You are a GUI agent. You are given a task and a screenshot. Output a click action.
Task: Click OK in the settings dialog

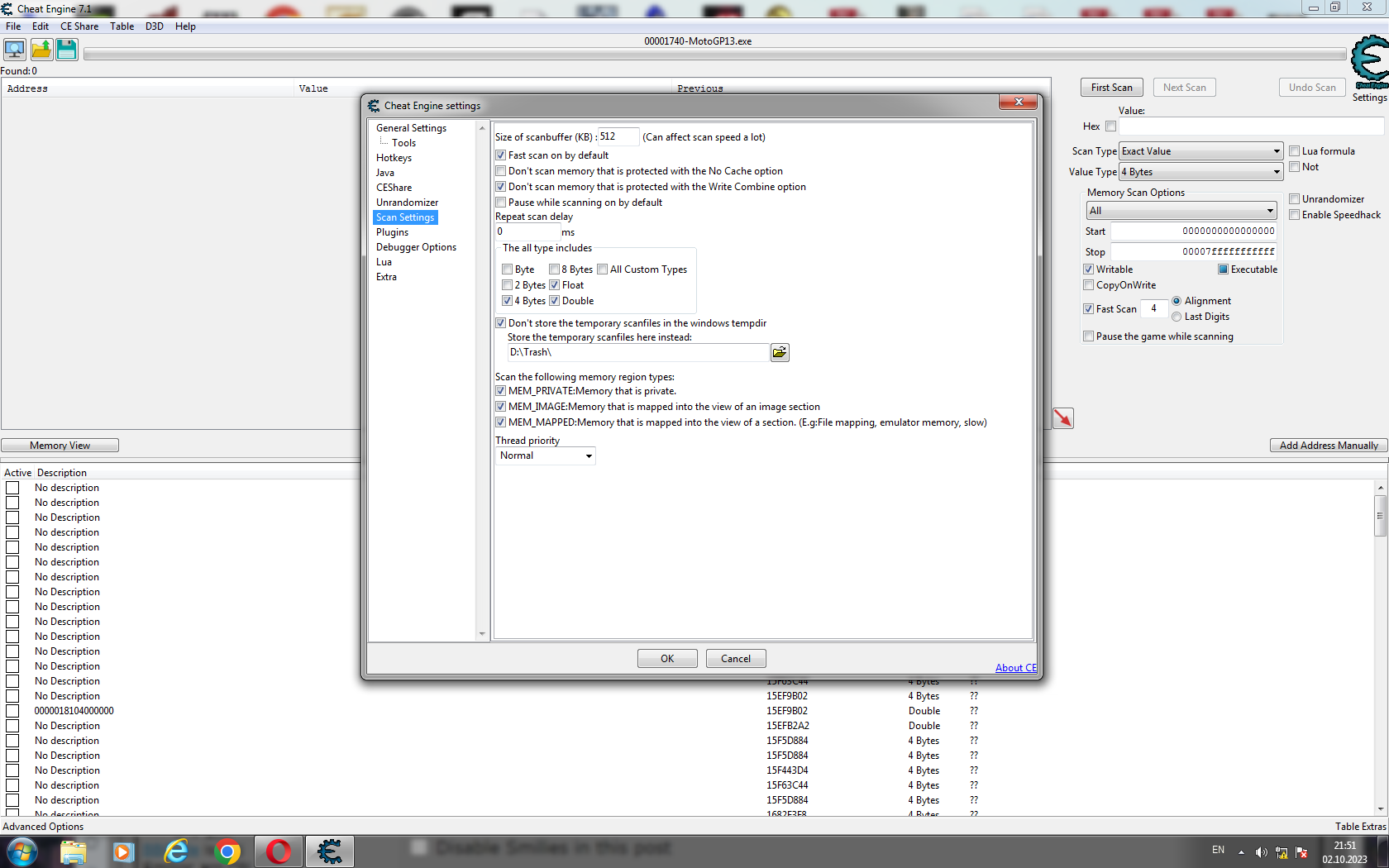point(667,659)
